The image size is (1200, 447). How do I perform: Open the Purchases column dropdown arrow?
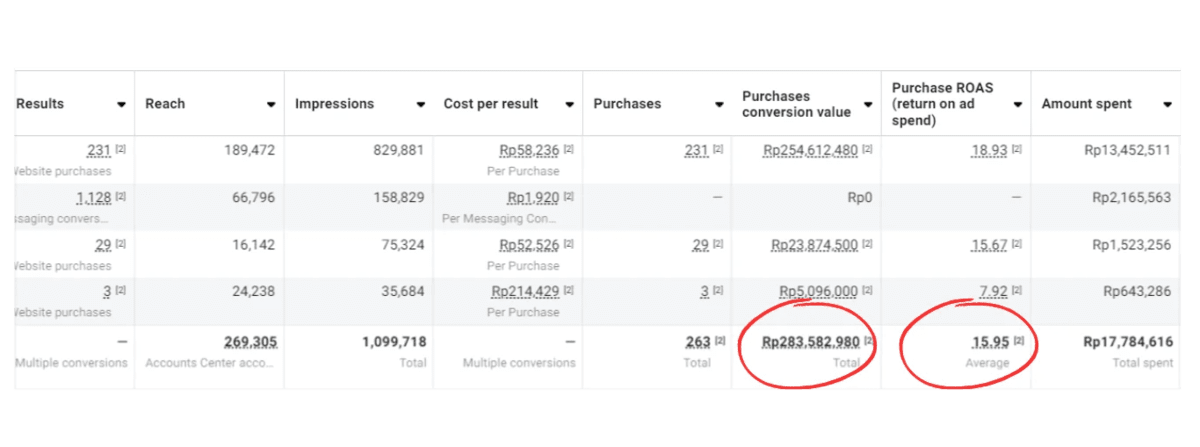(719, 104)
